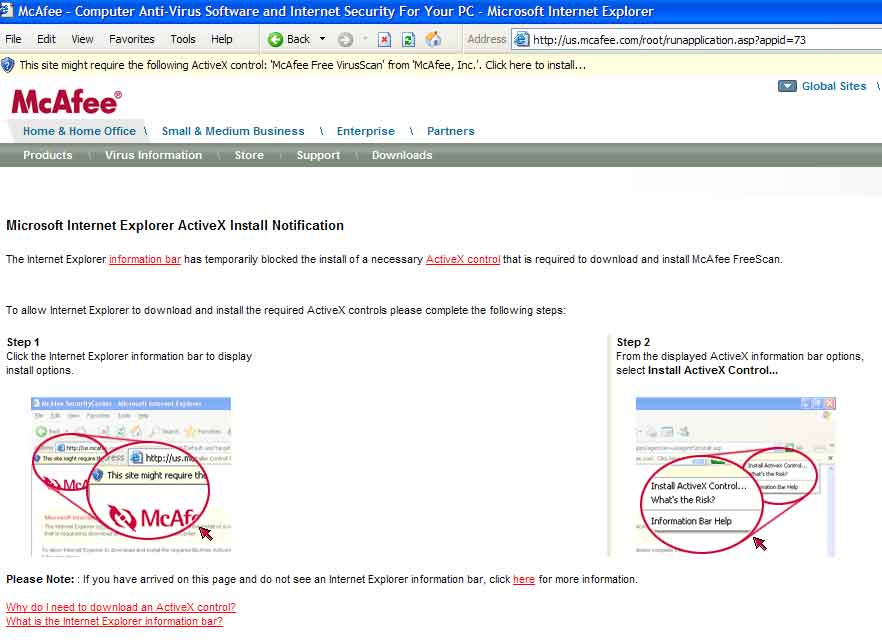
Task: Follow the red 'ActiveX control' link
Action: (463, 259)
